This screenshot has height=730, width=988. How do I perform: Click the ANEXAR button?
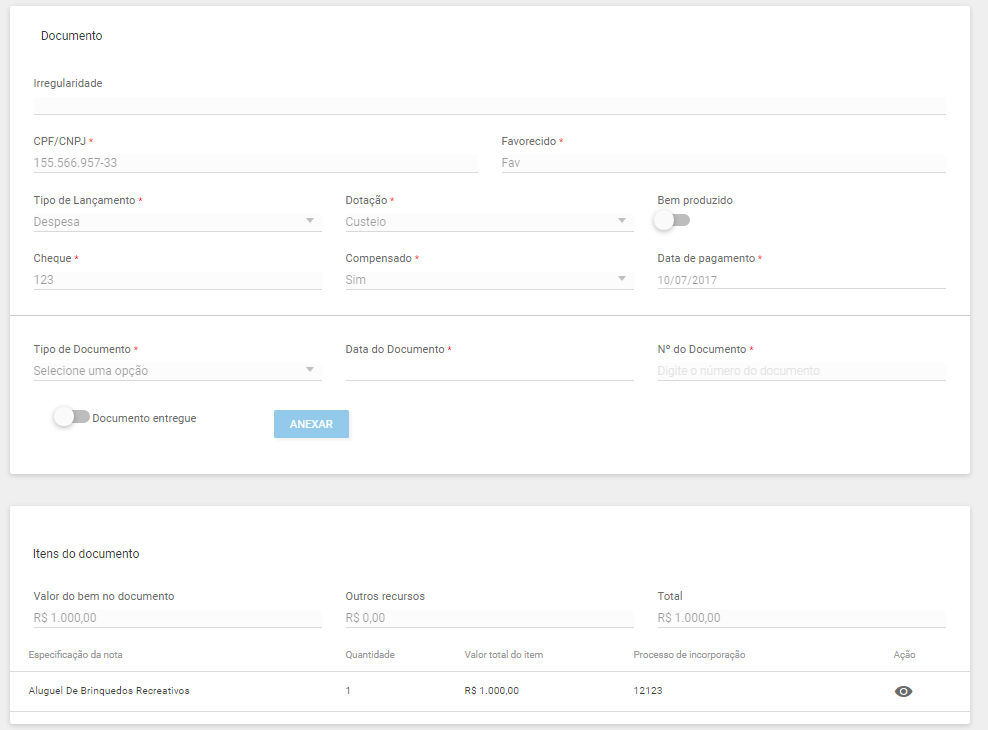click(311, 424)
